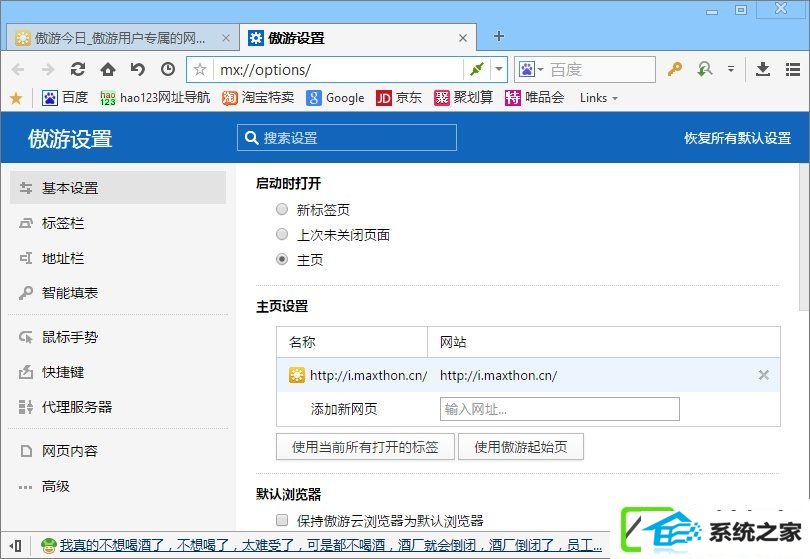Open the Google bookmark

coord(335,98)
